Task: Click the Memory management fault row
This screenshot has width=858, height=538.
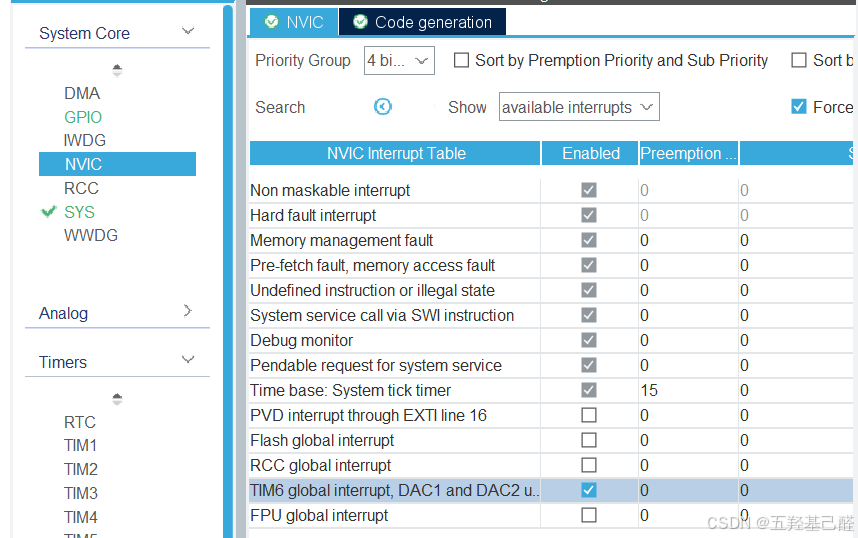Action: 551,240
